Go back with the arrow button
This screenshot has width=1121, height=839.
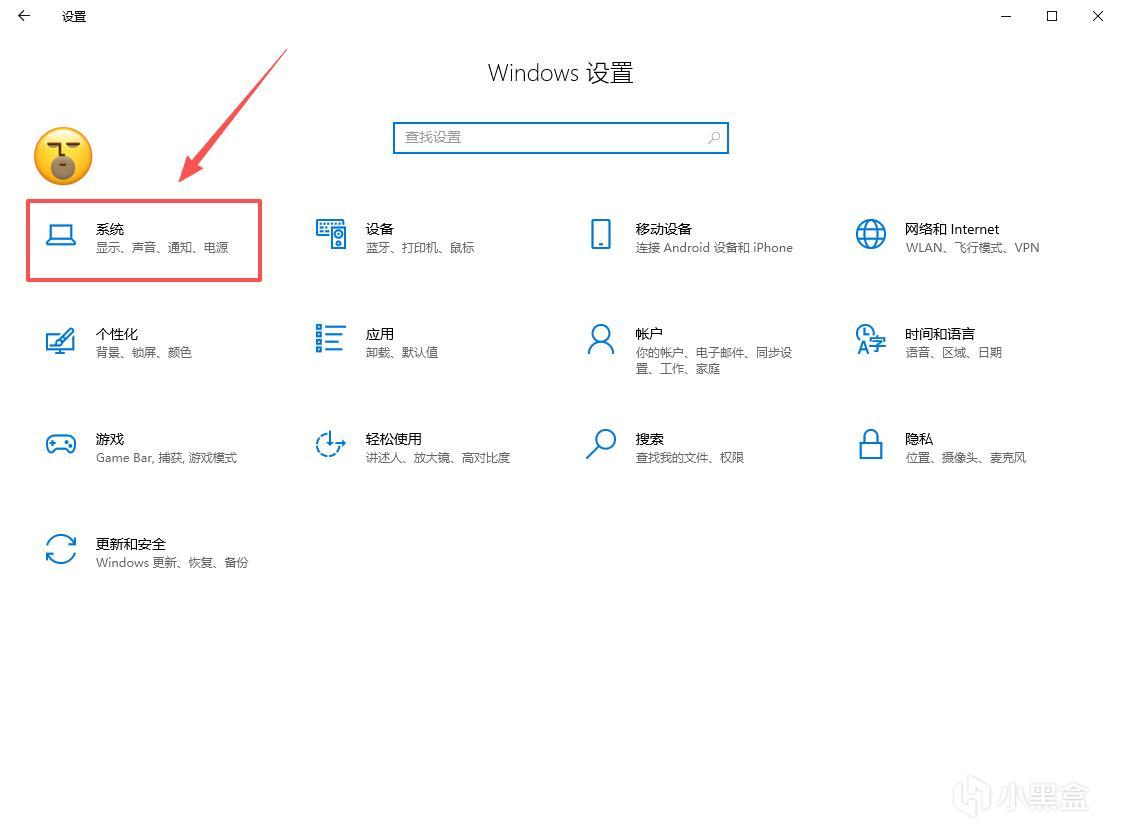tap(24, 16)
